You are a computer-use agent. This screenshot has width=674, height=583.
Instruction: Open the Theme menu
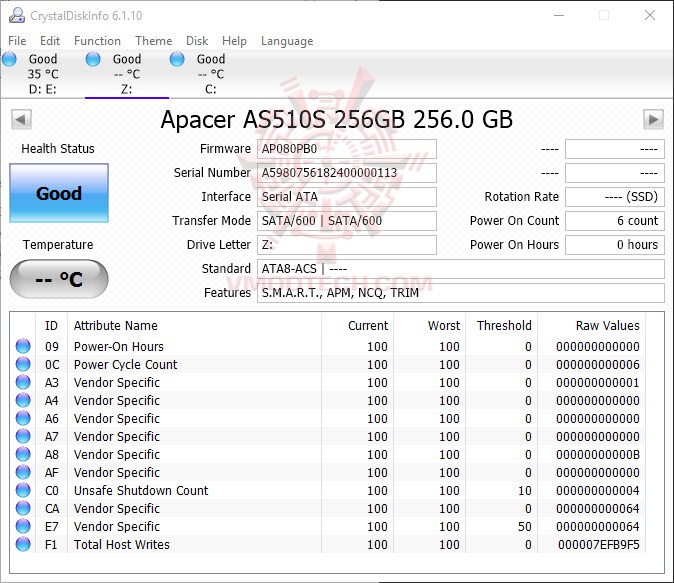point(154,41)
